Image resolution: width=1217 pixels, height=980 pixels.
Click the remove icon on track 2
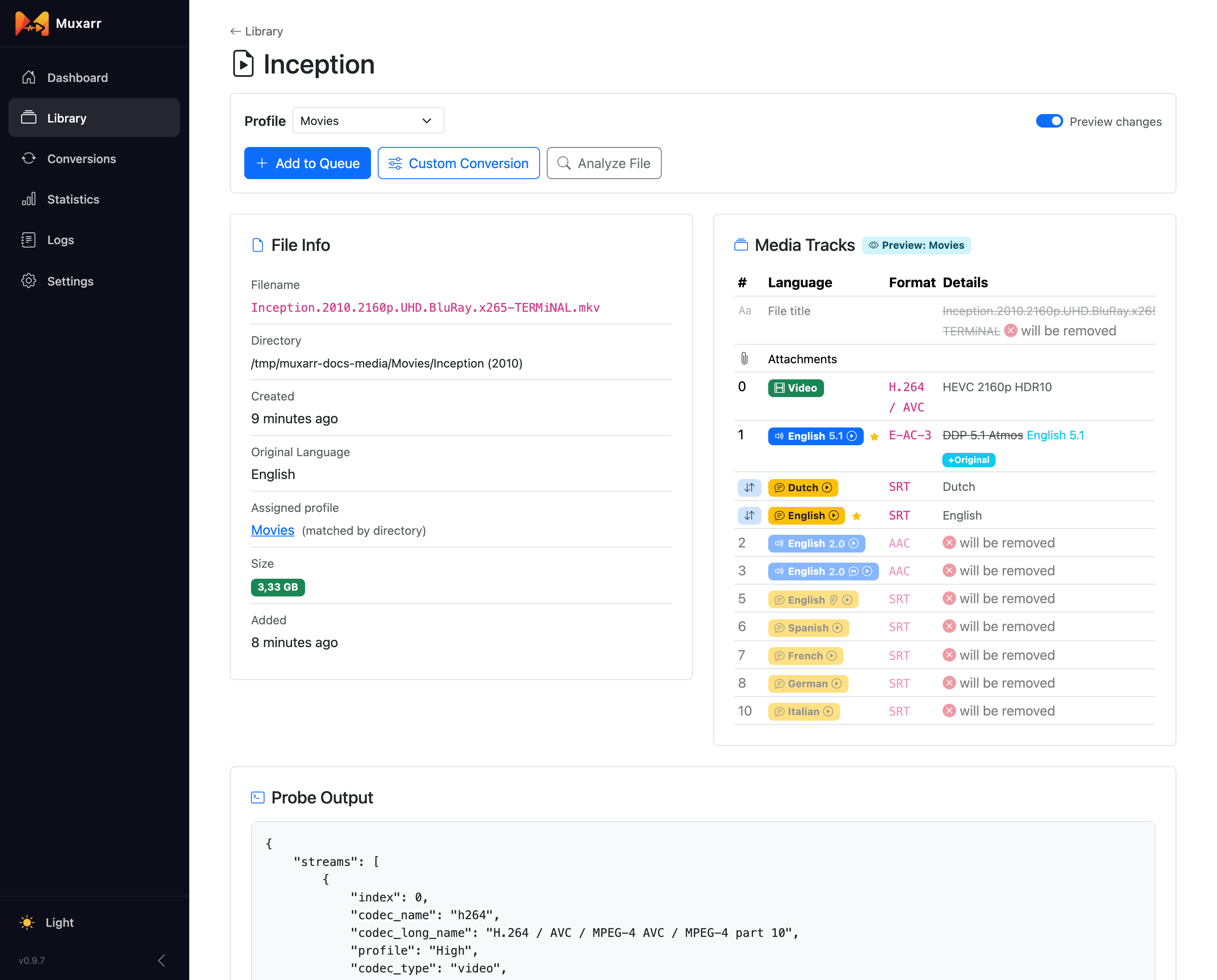tap(950, 542)
